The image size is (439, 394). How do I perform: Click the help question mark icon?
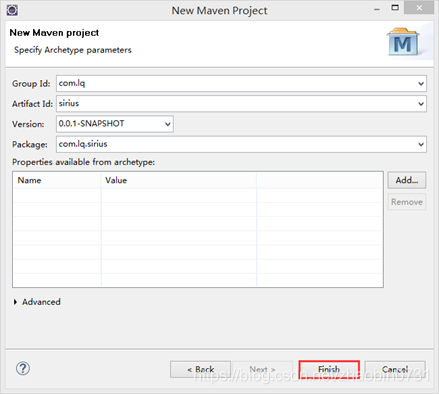tap(23, 368)
